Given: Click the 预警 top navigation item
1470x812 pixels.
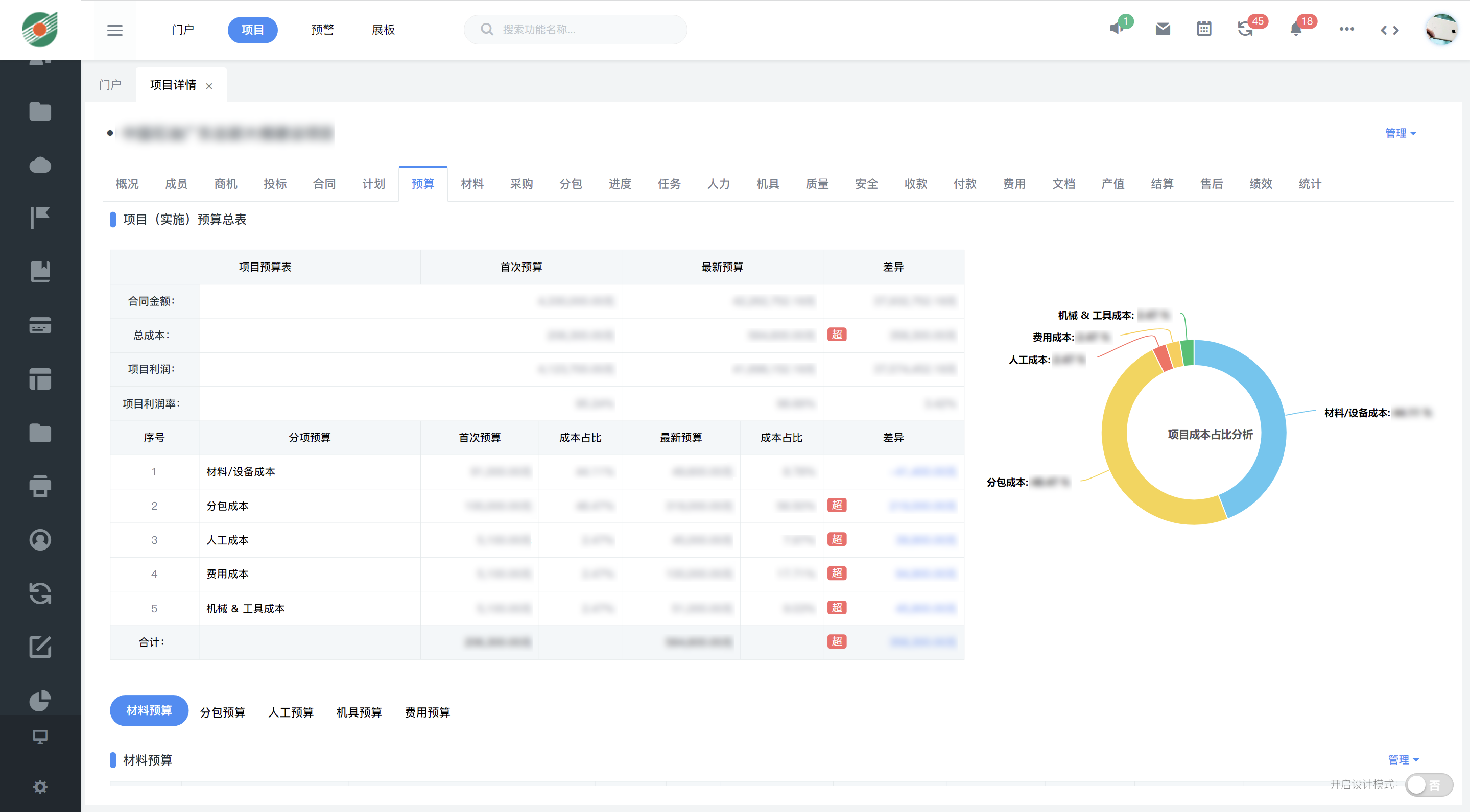Looking at the screenshot, I should pyautogui.click(x=322, y=30).
